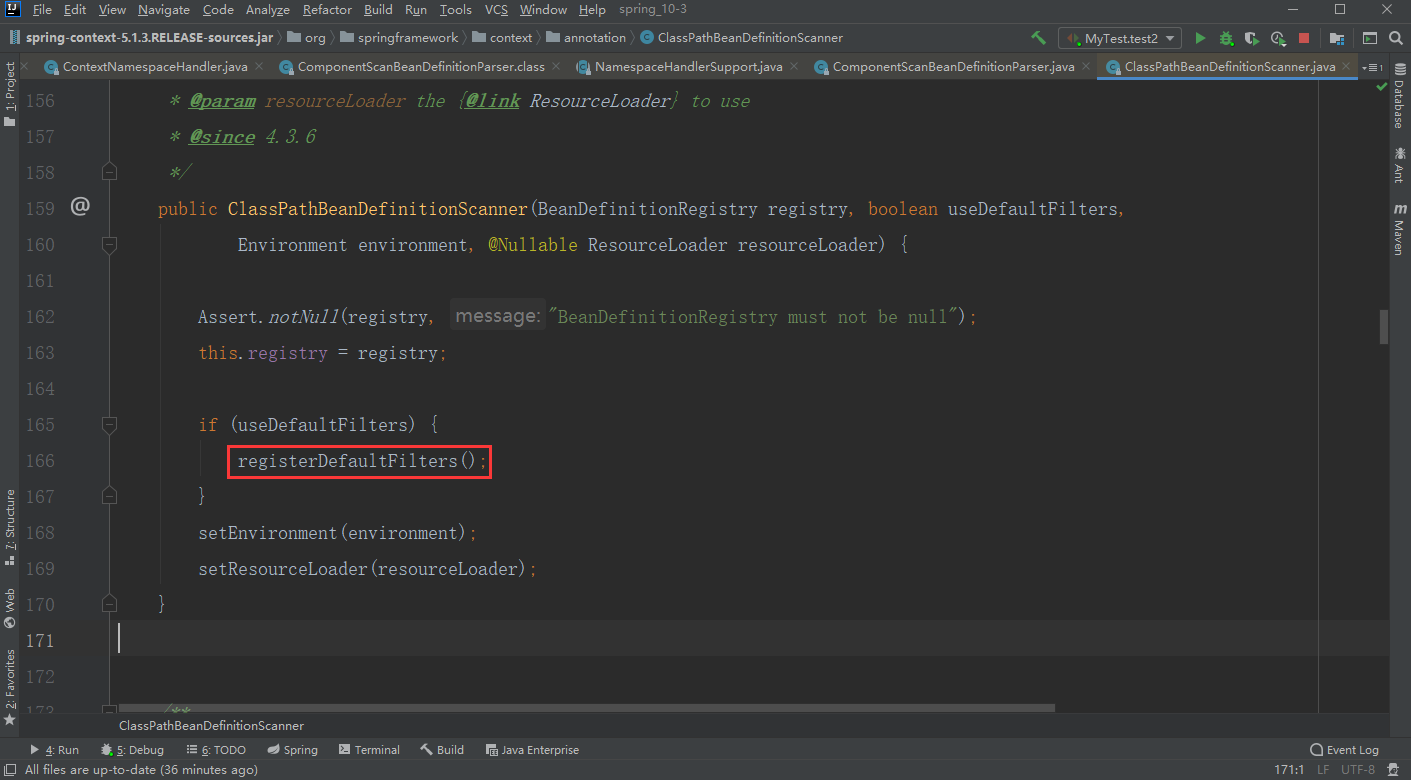Open the Favorites tool window
1411x780 pixels.
point(10,687)
